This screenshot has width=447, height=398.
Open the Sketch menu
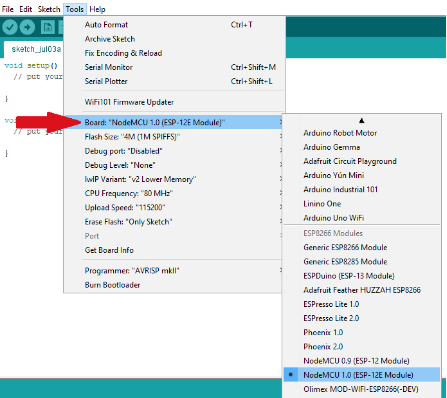(49, 9)
